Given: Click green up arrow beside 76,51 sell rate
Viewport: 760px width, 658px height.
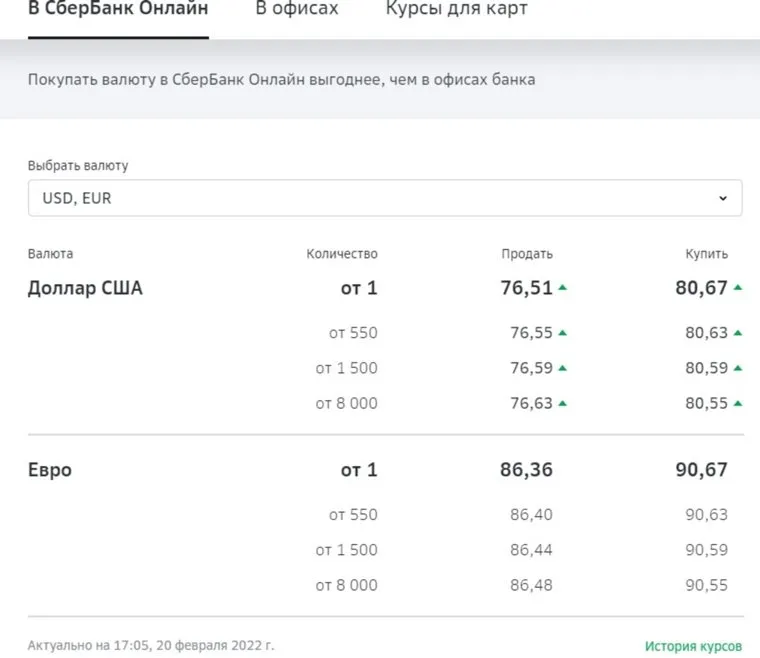Looking at the screenshot, I should pos(563,288).
